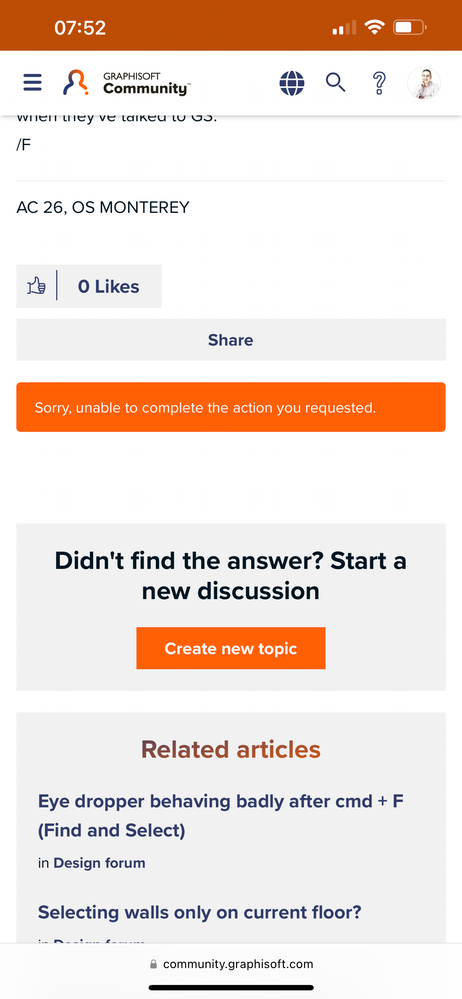Tap the Share button
Viewport: 462px width, 999px height.
click(231, 340)
